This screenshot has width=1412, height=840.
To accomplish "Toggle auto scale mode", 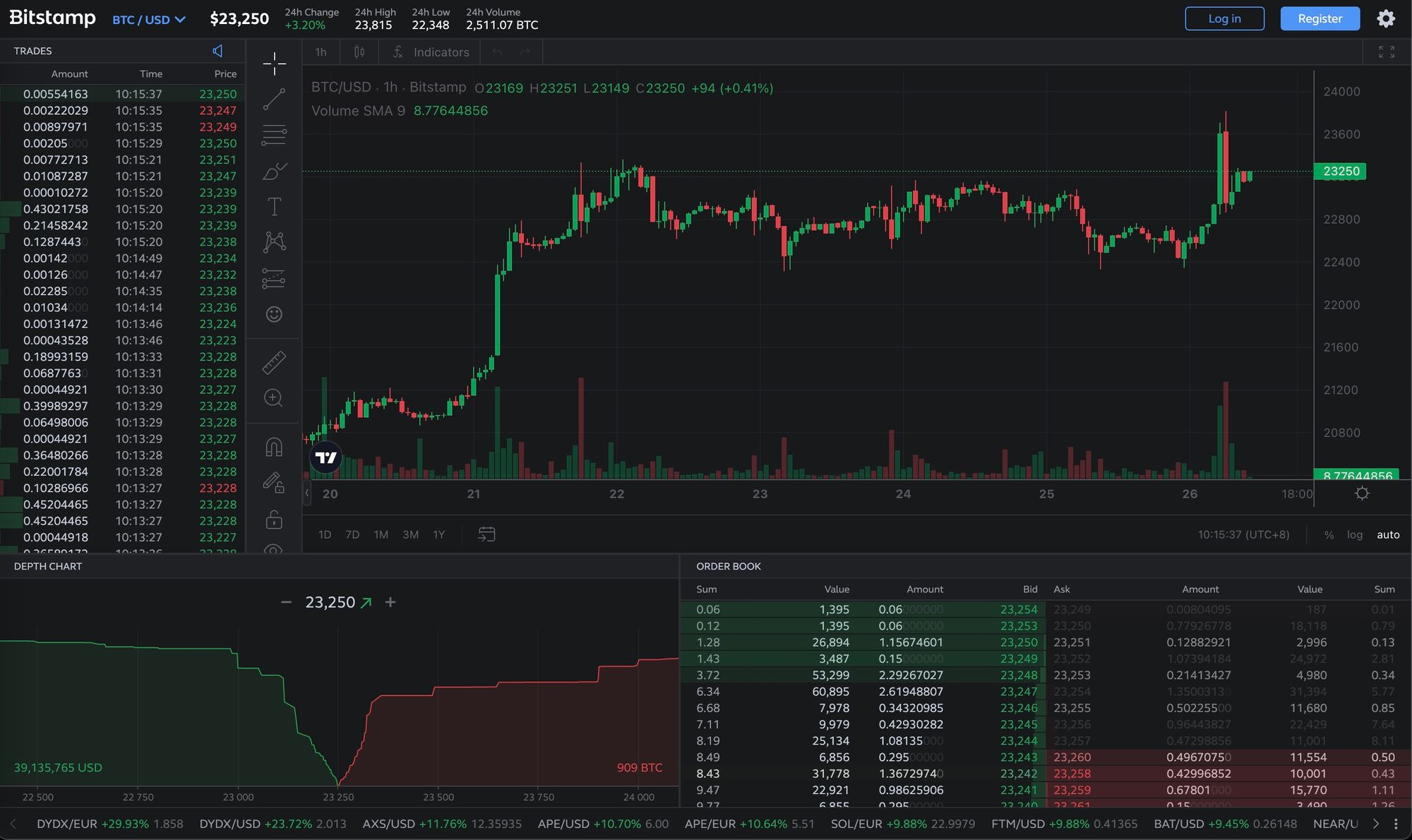I will (x=1388, y=534).
